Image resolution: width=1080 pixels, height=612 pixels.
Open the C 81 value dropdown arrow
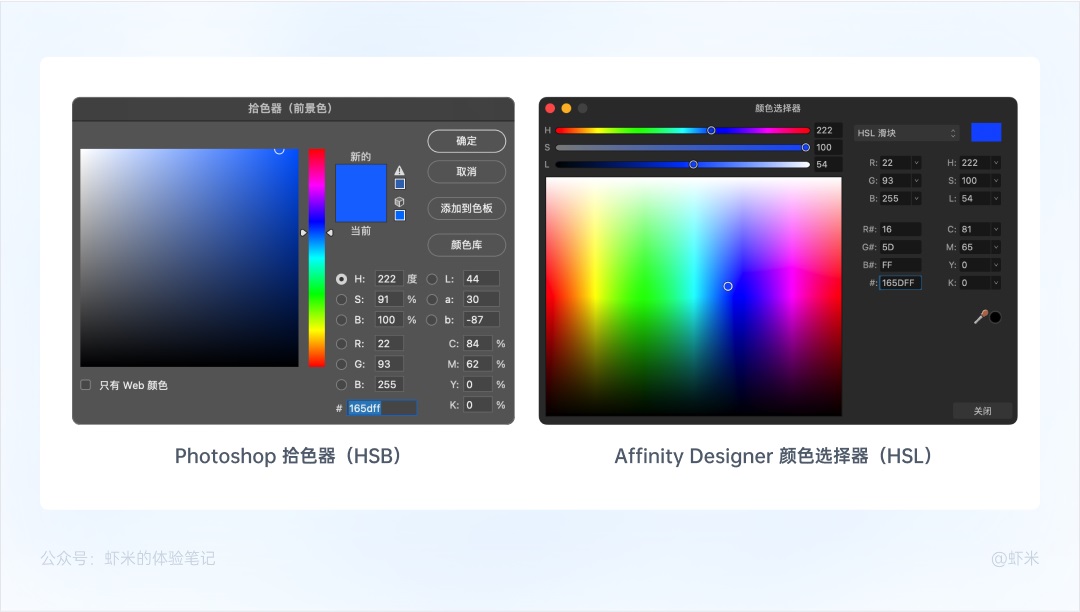996,229
